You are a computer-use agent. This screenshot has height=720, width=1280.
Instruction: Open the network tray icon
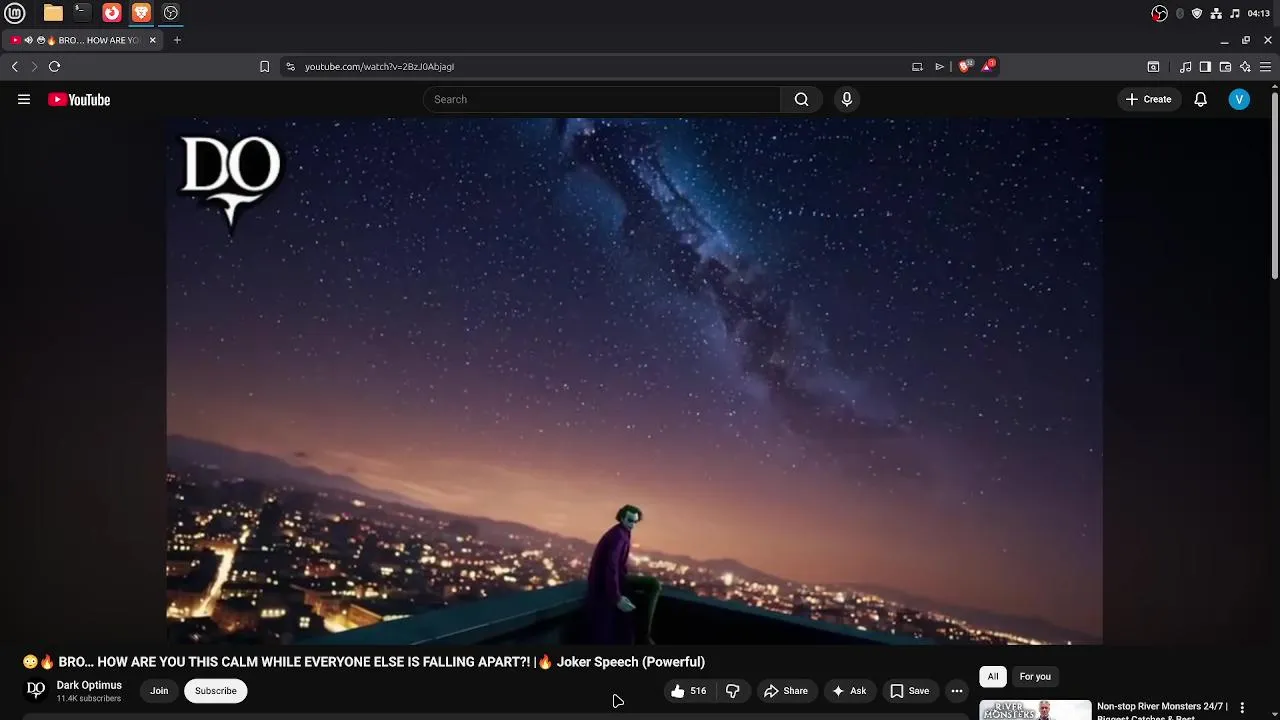(1216, 13)
